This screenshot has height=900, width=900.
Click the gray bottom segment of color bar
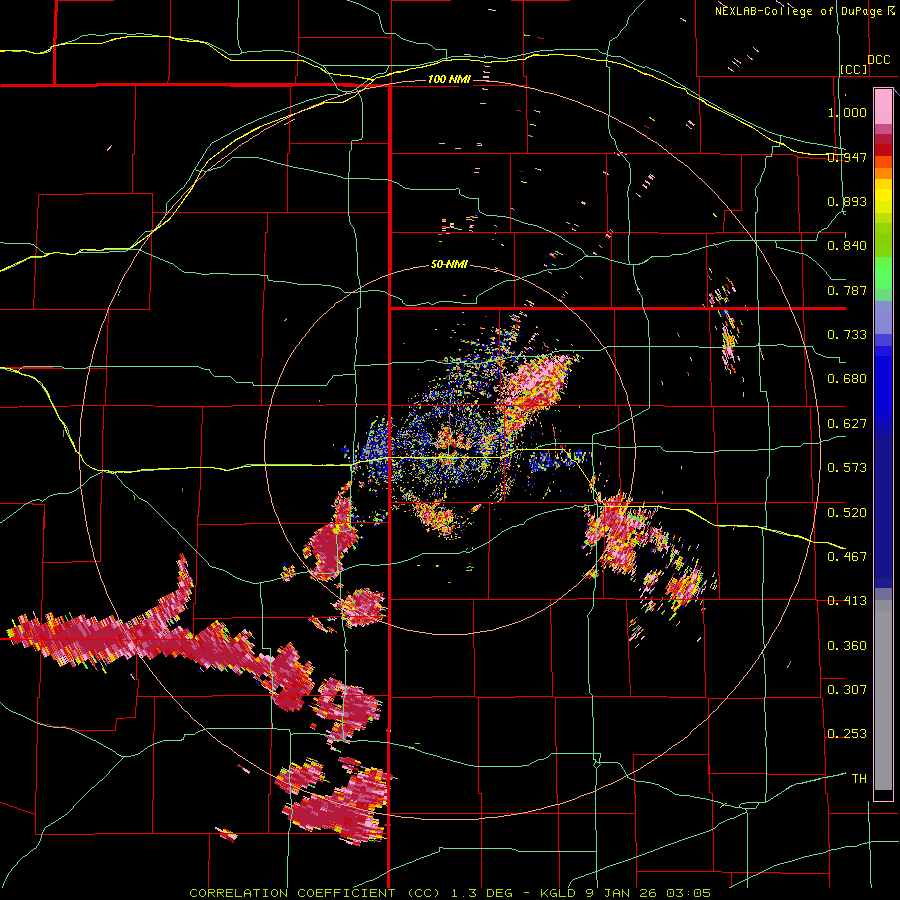pyautogui.click(x=883, y=695)
